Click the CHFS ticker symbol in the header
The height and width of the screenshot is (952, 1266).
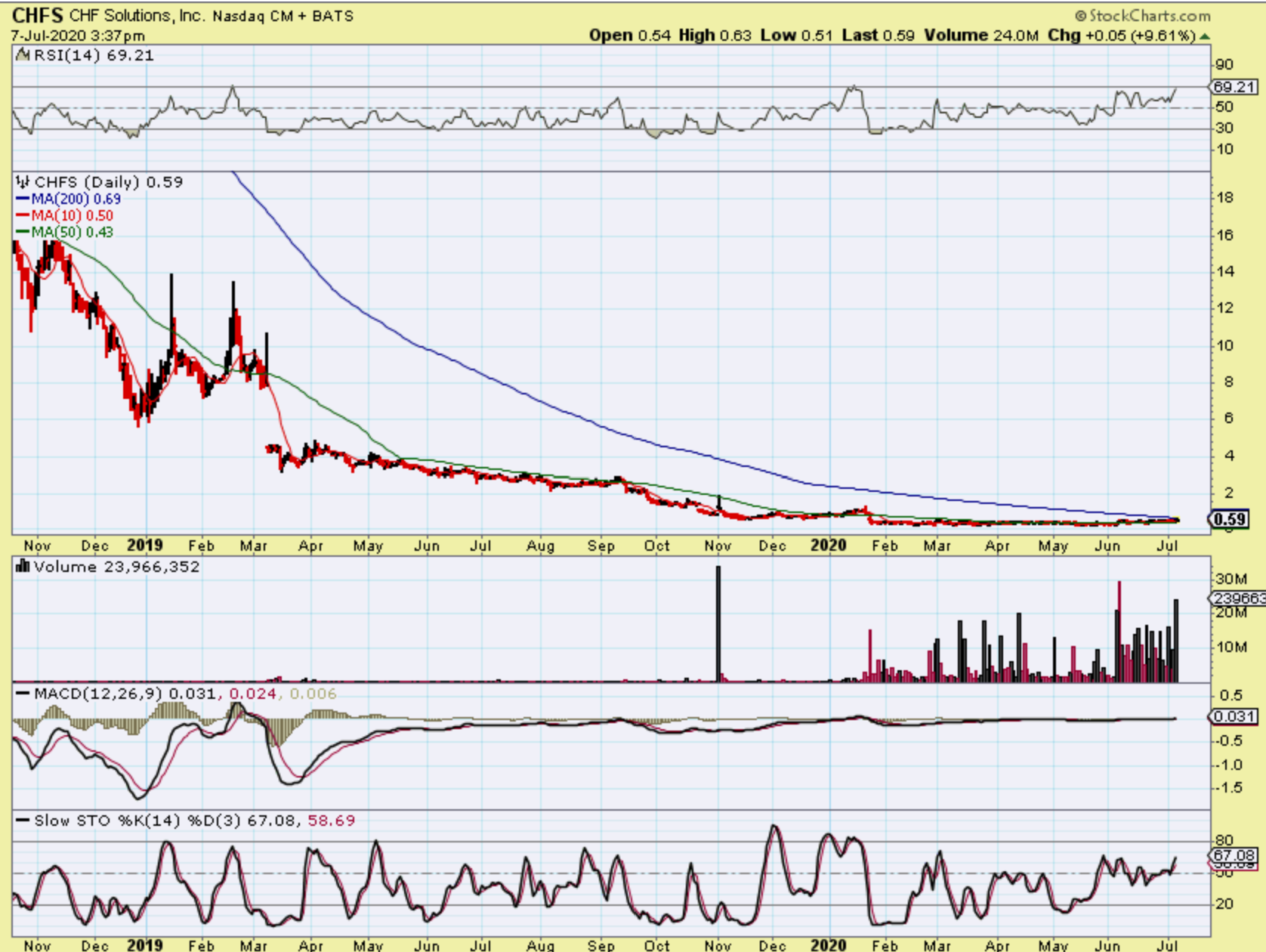click(x=38, y=15)
